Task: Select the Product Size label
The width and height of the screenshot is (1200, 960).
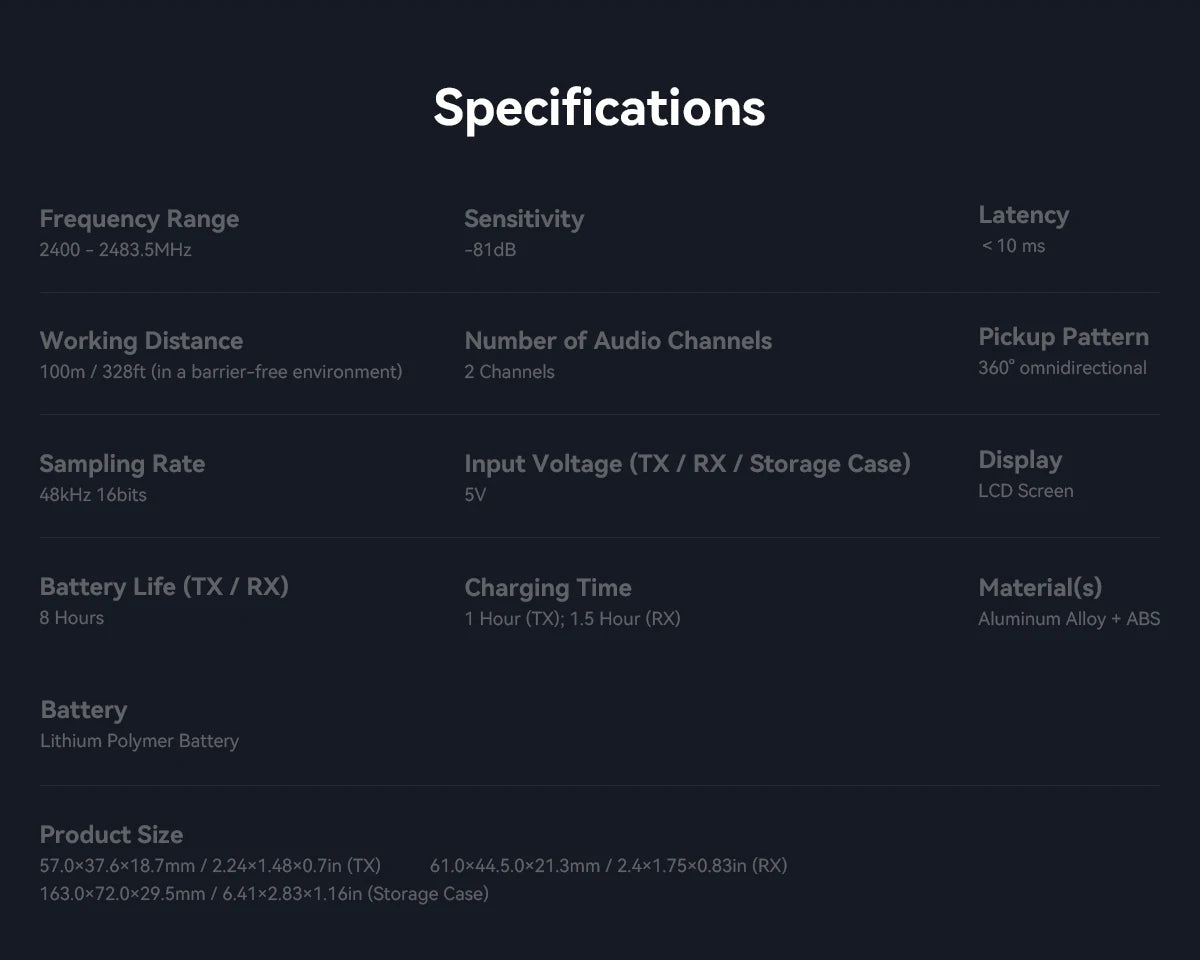Action: coord(111,835)
